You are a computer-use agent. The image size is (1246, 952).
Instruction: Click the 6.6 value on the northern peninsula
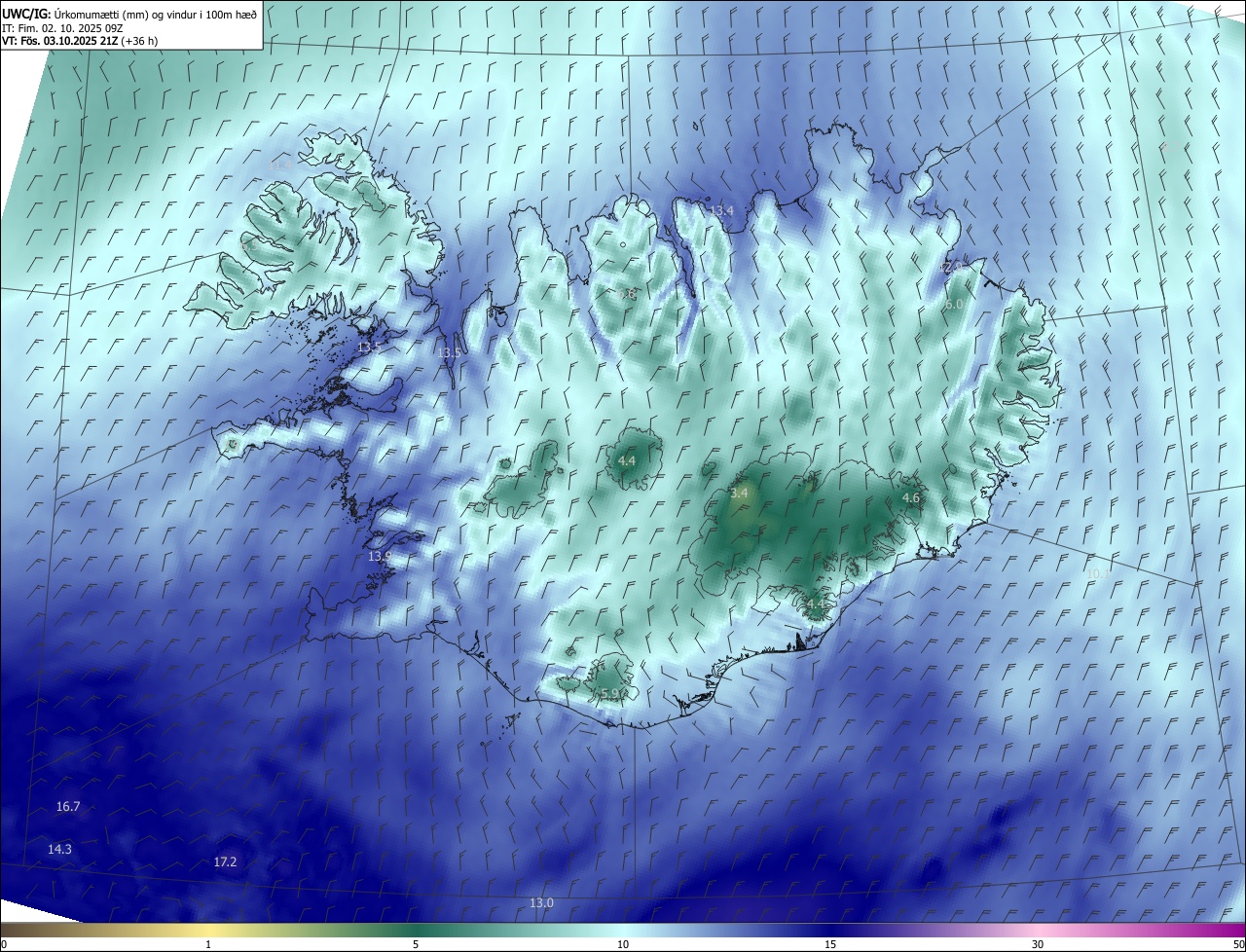pos(628,294)
